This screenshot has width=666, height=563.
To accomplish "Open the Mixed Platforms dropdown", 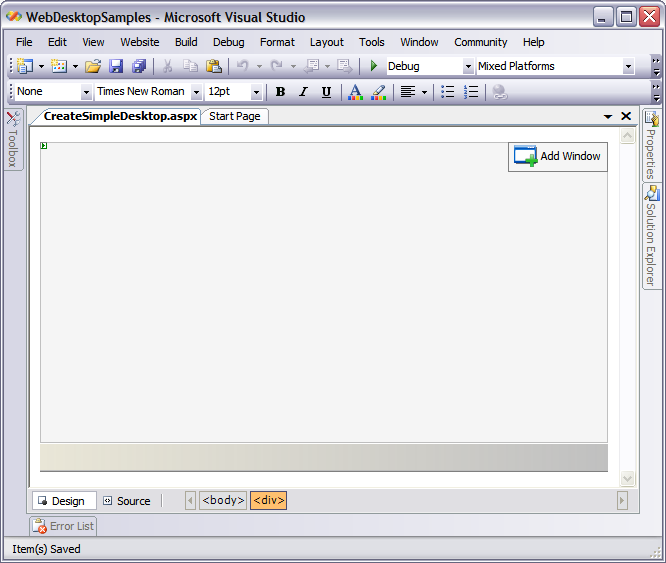I will tap(628, 66).
